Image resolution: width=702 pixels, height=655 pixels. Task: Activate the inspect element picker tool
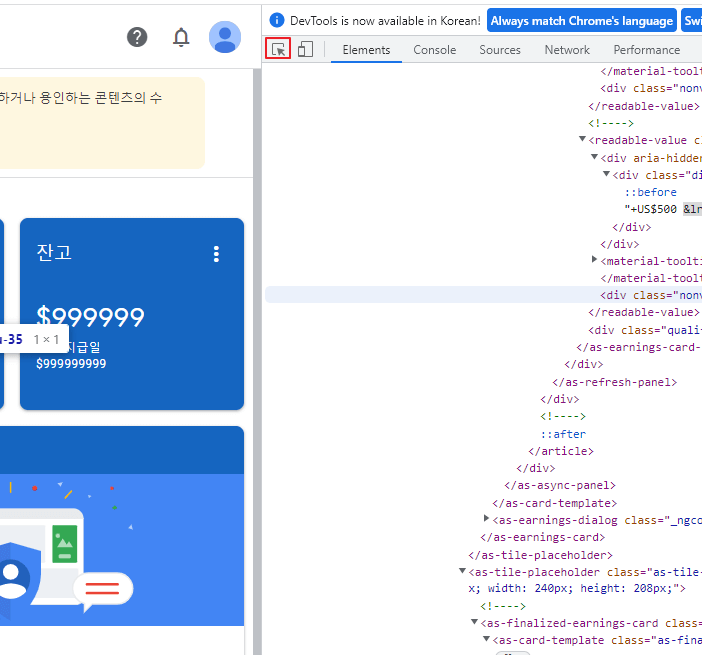click(278, 49)
